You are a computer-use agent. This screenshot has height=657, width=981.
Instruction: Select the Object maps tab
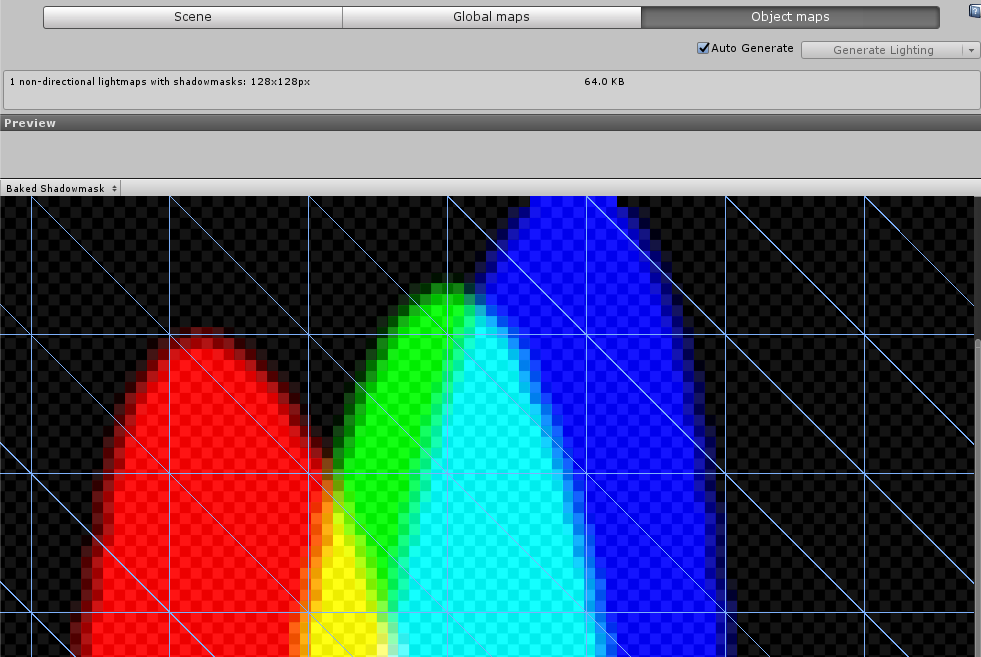coord(790,17)
